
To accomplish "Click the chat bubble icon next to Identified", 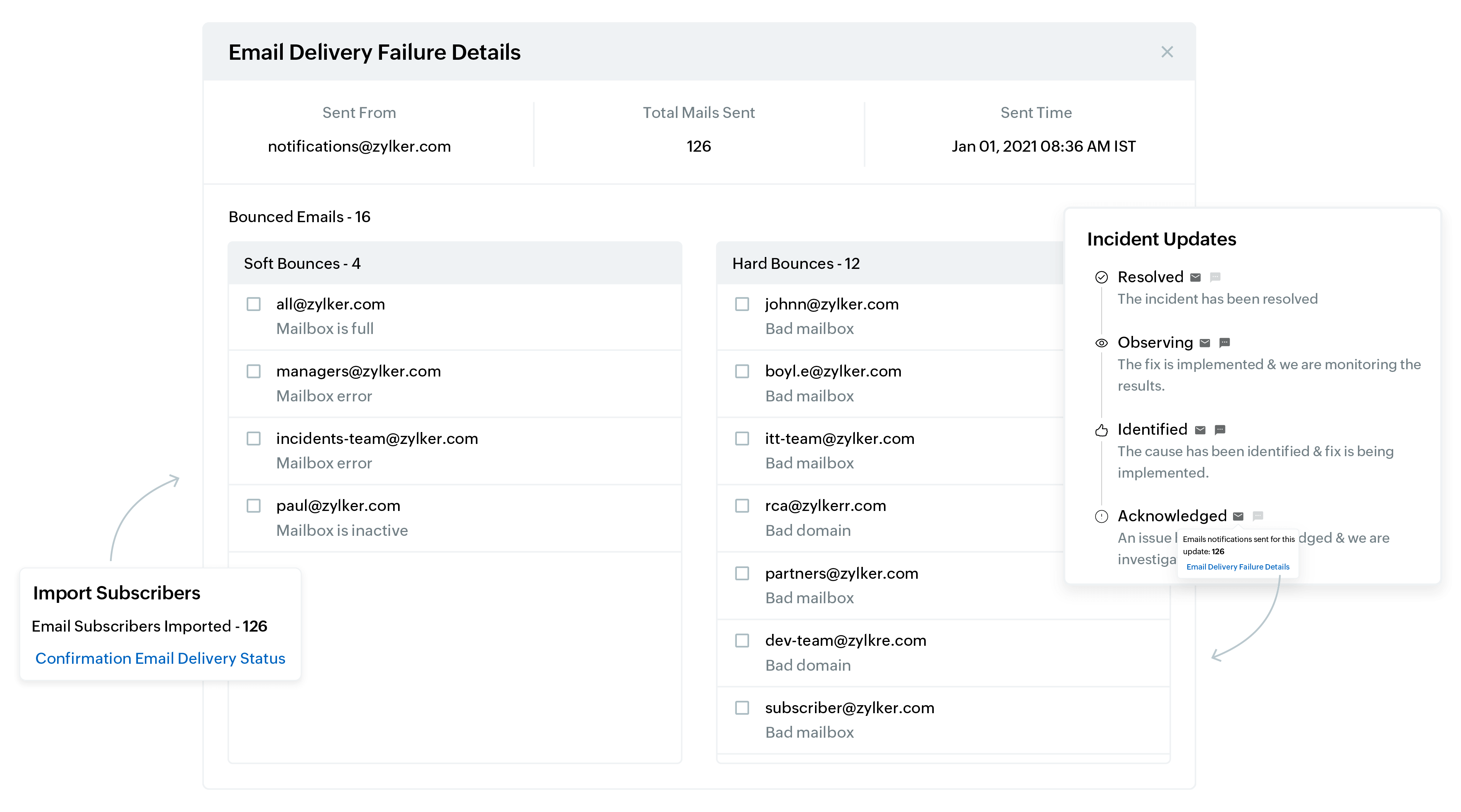I will pyautogui.click(x=1220, y=430).
